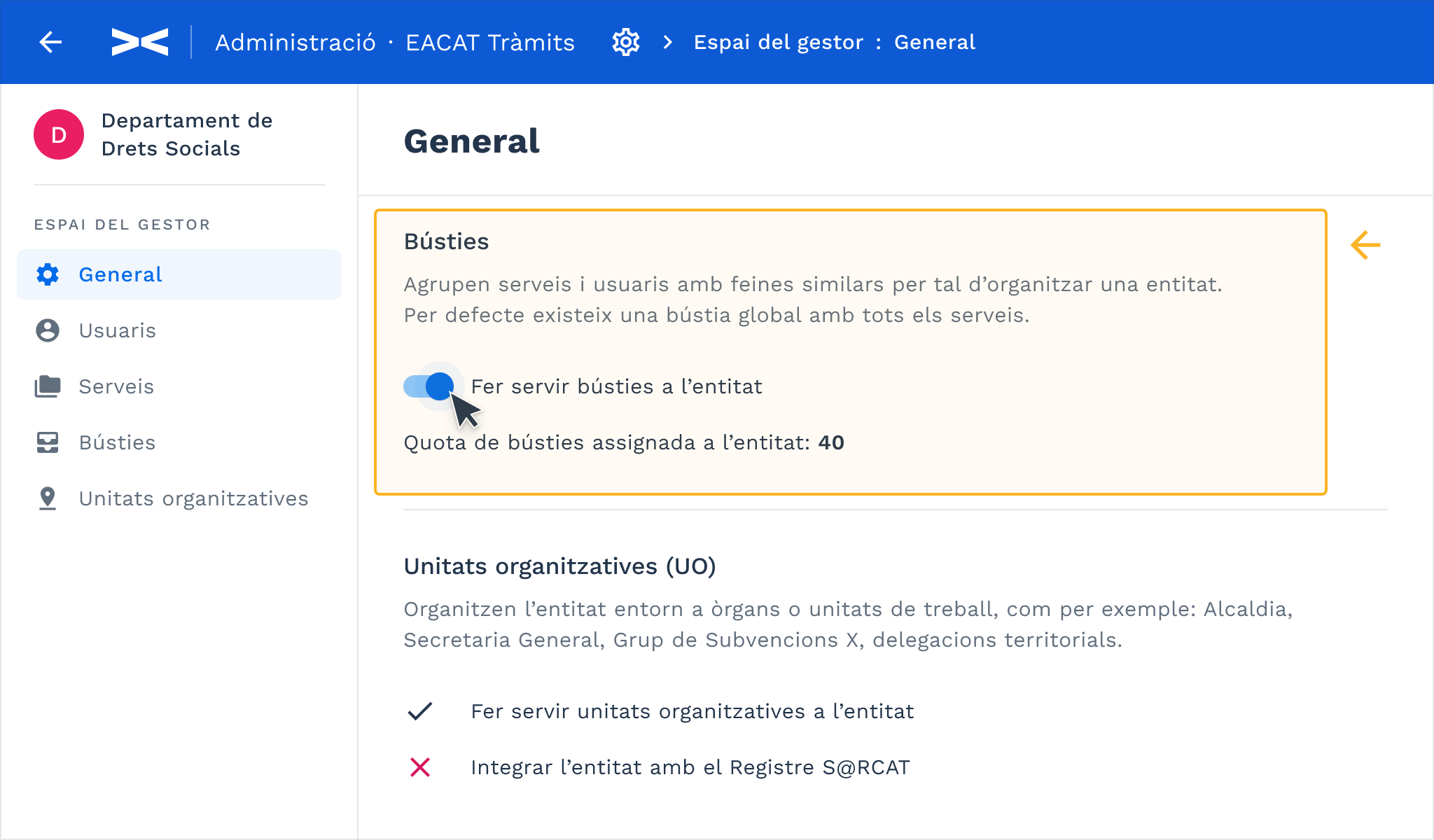The image size is (1434, 840).
Task: Click the Serveis folder icon
Action: pyautogui.click(x=48, y=386)
